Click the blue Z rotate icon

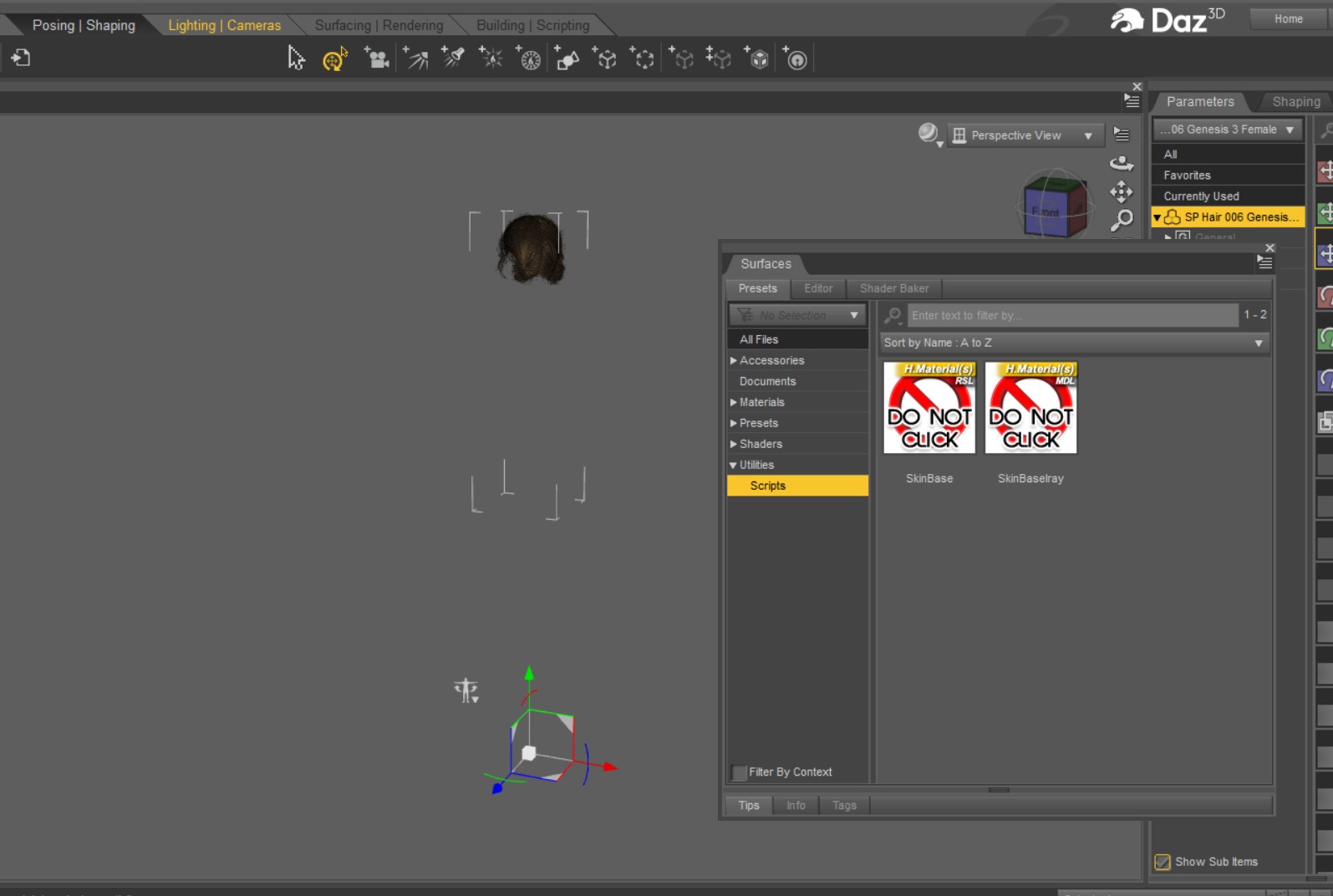tap(1325, 380)
